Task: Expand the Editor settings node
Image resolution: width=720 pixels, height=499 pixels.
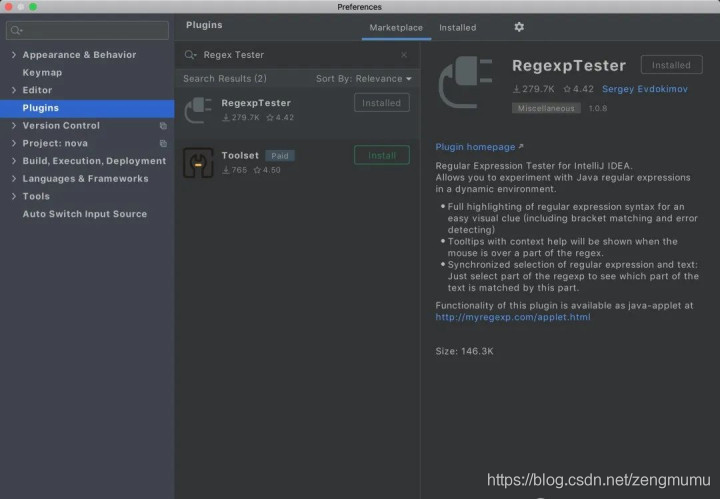Action: coord(14,90)
